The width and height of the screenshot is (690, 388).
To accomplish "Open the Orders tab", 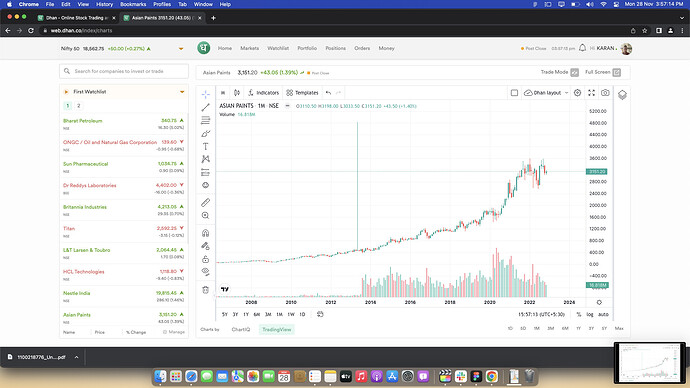I will pos(362,48).
